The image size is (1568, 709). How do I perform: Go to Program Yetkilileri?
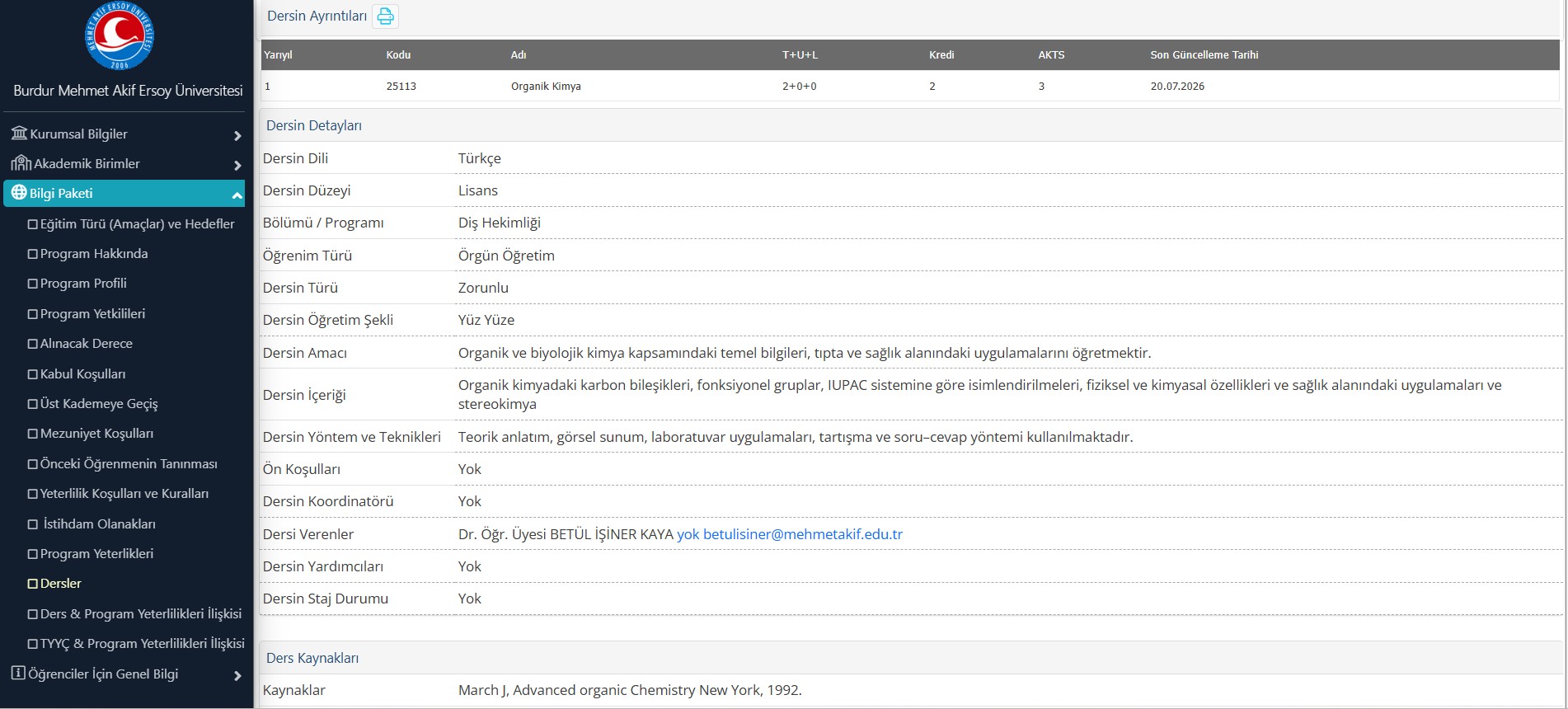pos(92,313)
